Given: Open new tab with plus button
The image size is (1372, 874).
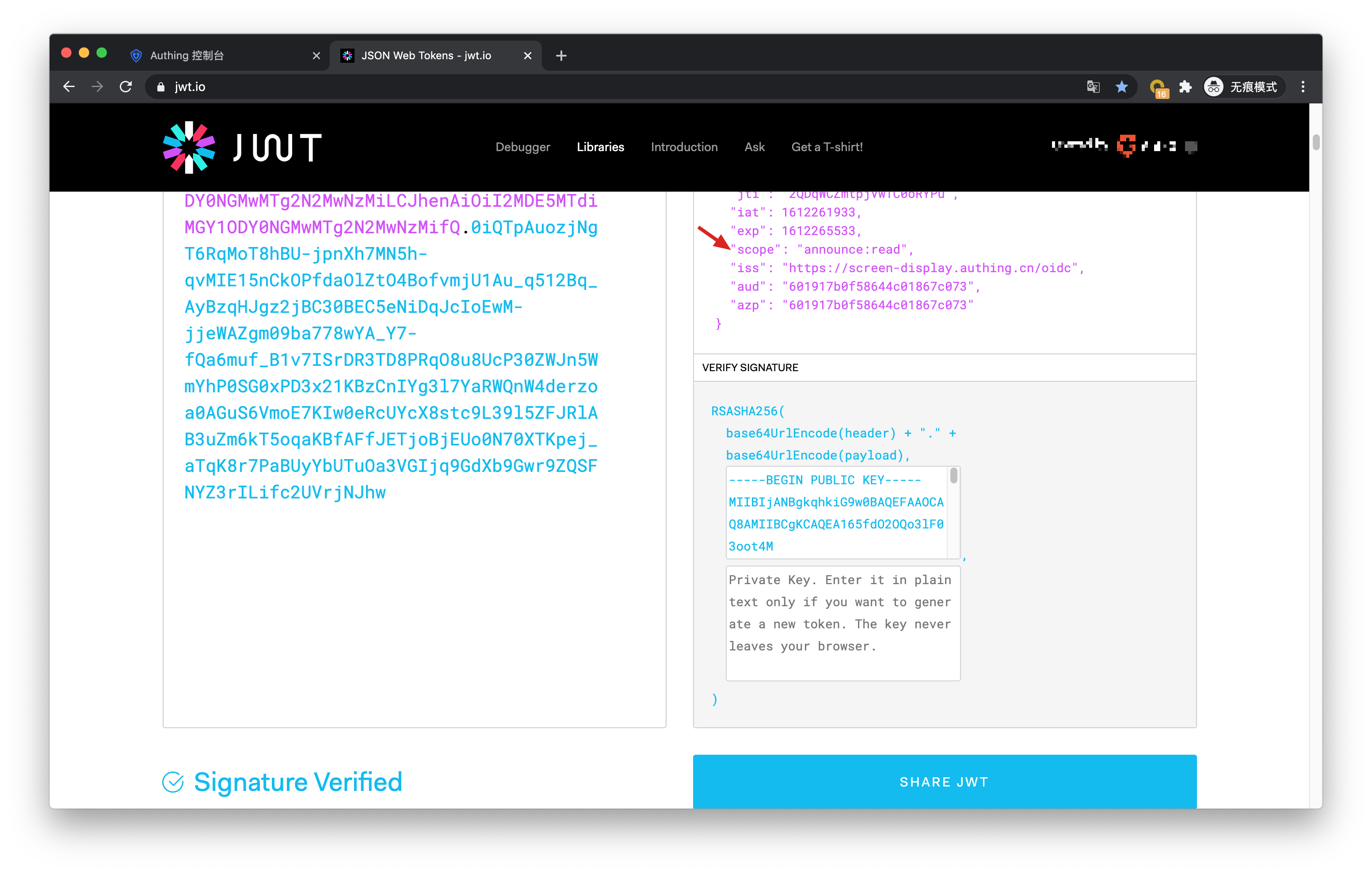Looking at the screenshot, I should [561, 56].
